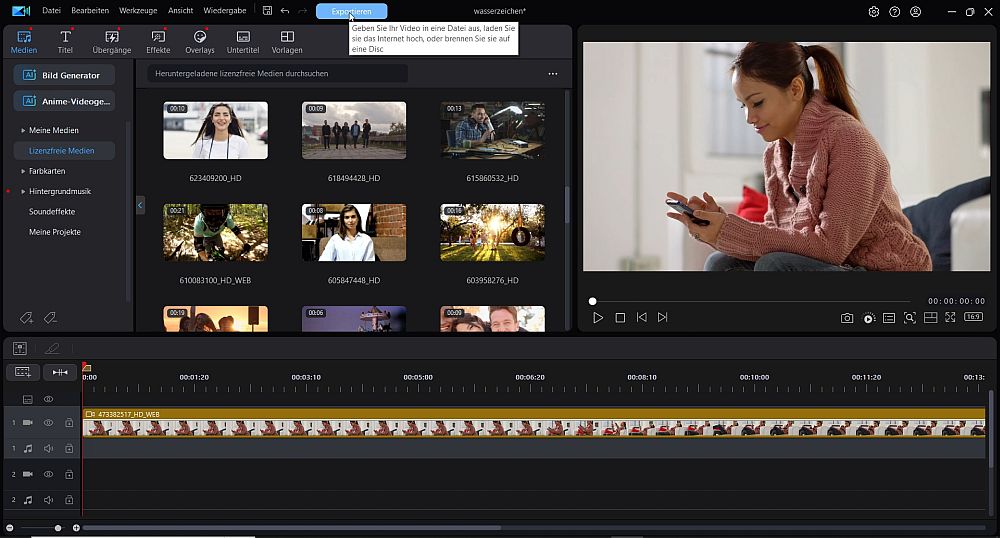Click the media library vertical scrollbar
The width and height of the screenshot is (1000, 538).
pyautogui.click(x=567, y=204)
